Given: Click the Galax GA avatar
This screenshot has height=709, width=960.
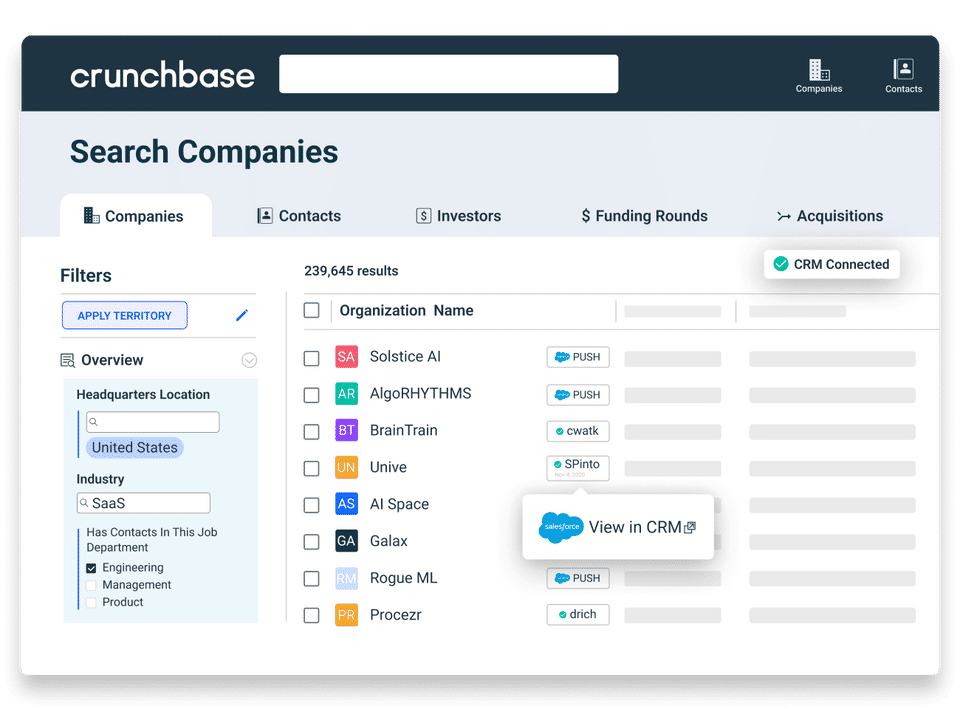Looking at the screenshot, I should tap(346, 541).
